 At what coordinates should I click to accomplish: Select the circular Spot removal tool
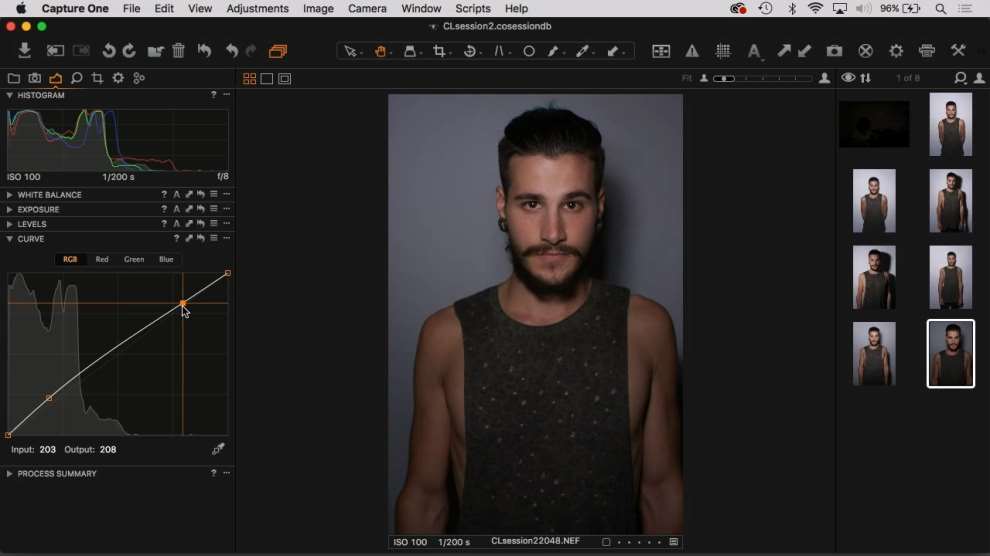[529, 51]
